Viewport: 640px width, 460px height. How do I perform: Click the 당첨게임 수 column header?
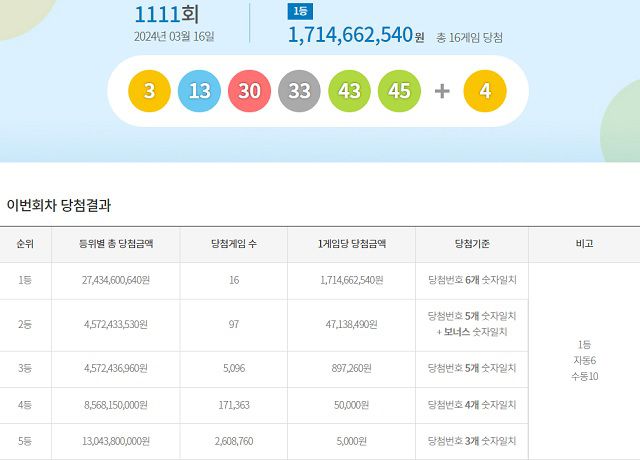click(x=234, y=244)
